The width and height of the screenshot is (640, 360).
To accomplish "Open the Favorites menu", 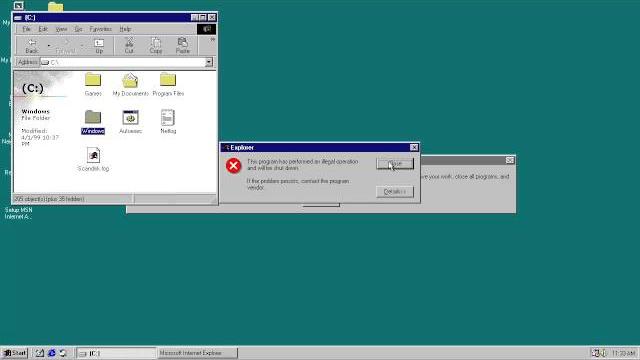I will point(100,29).
